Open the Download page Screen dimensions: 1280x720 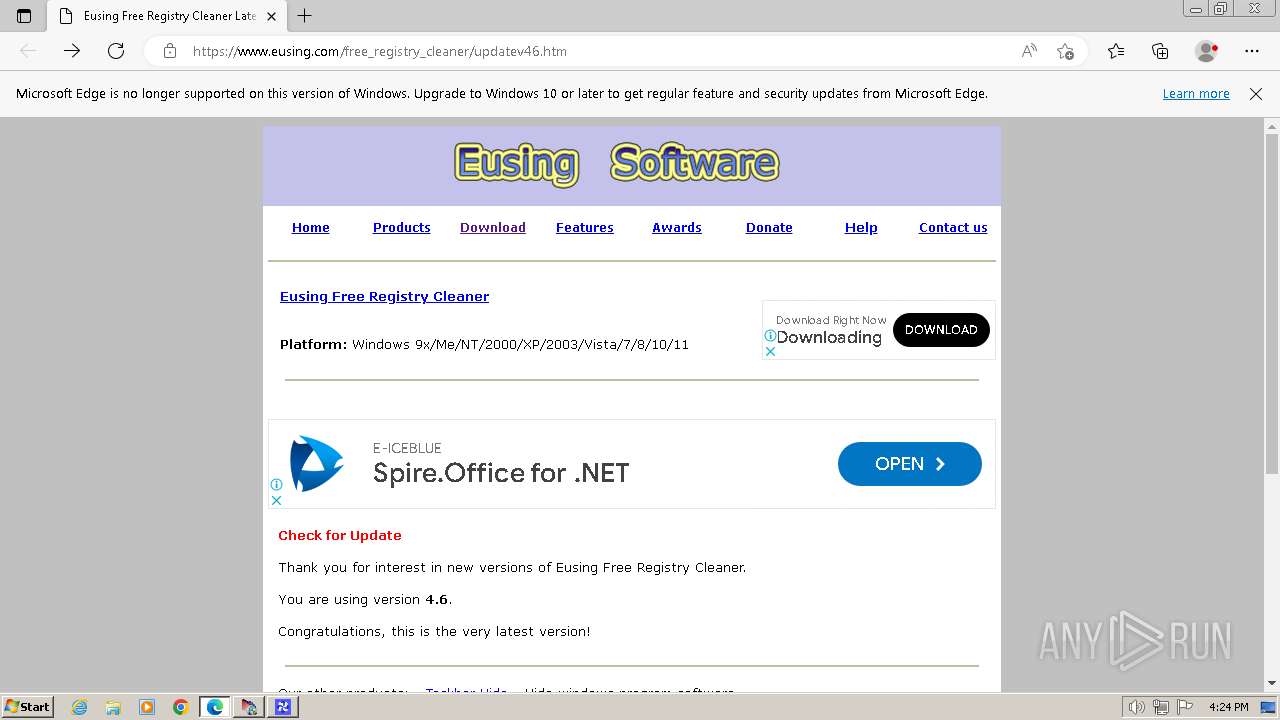click(x=493, y=228)
